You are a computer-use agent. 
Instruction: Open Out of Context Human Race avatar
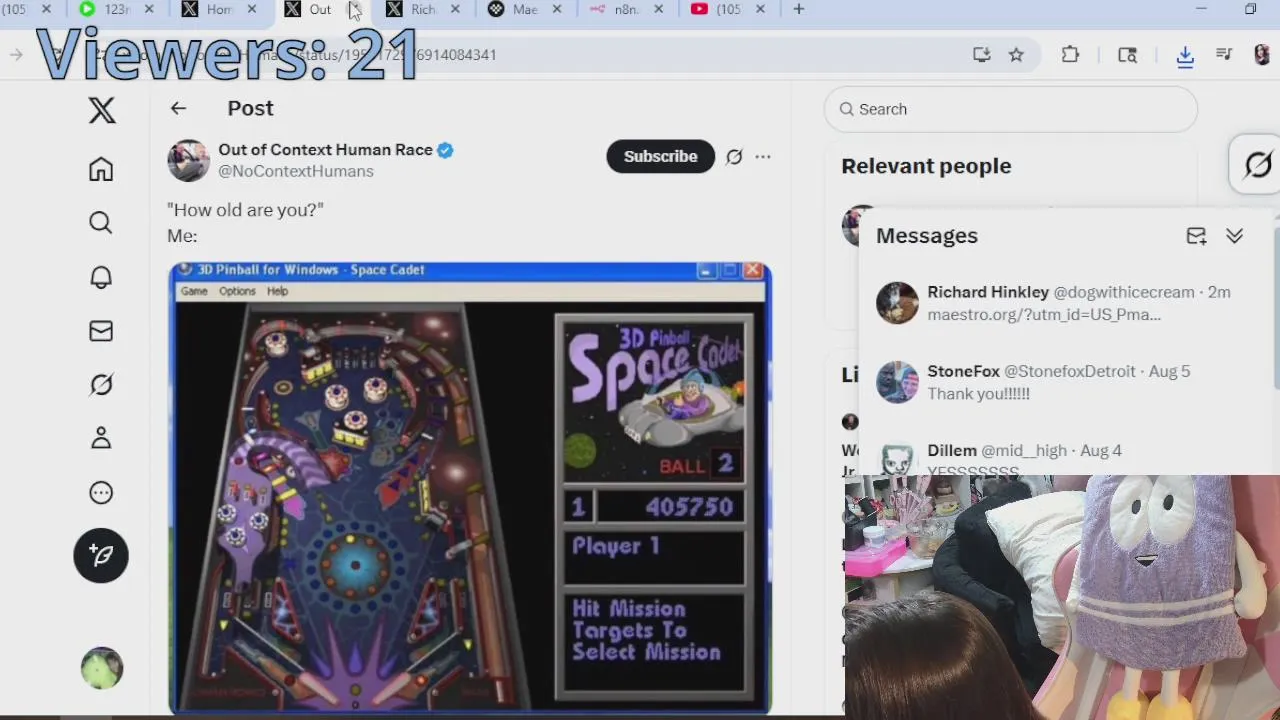click(x=188, y=160)
